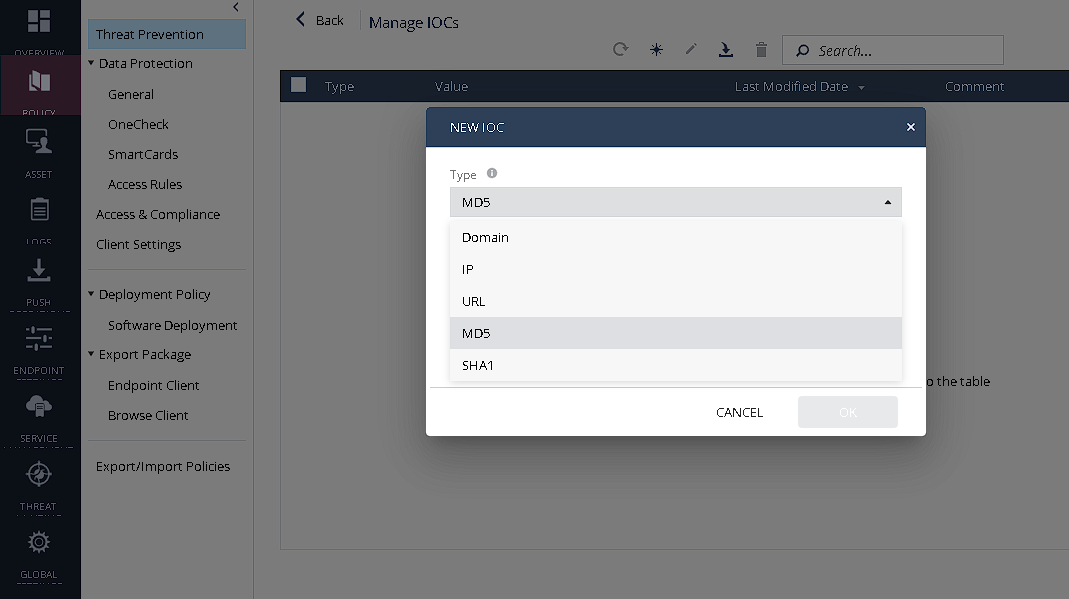The height and width of the screenshot is (599, 1069).
Task: Click the Type column header
Action: (339, 87)
